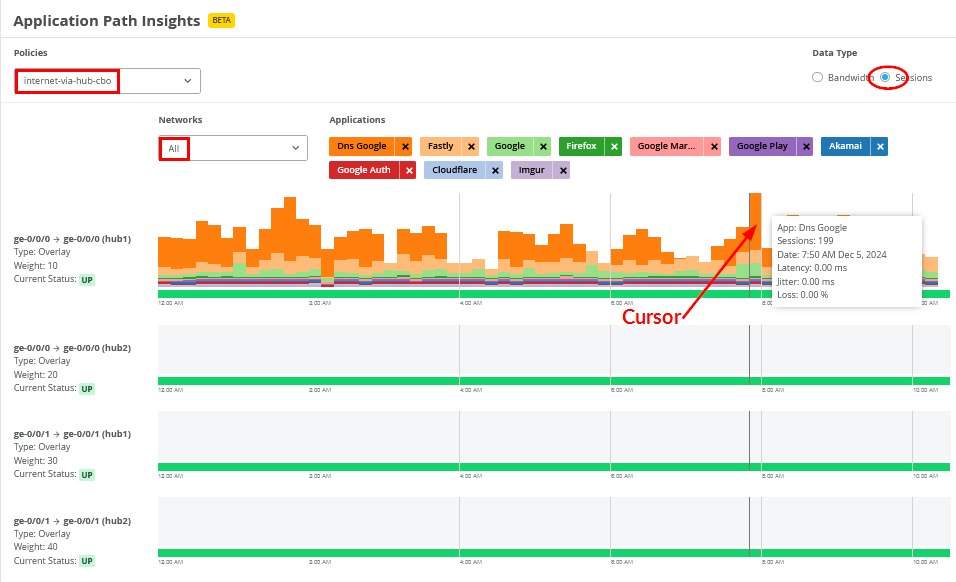Remove the Fastly application tag
Image resolution: width=956 pixels, height=582 pixels.
(x=471, y=146)
